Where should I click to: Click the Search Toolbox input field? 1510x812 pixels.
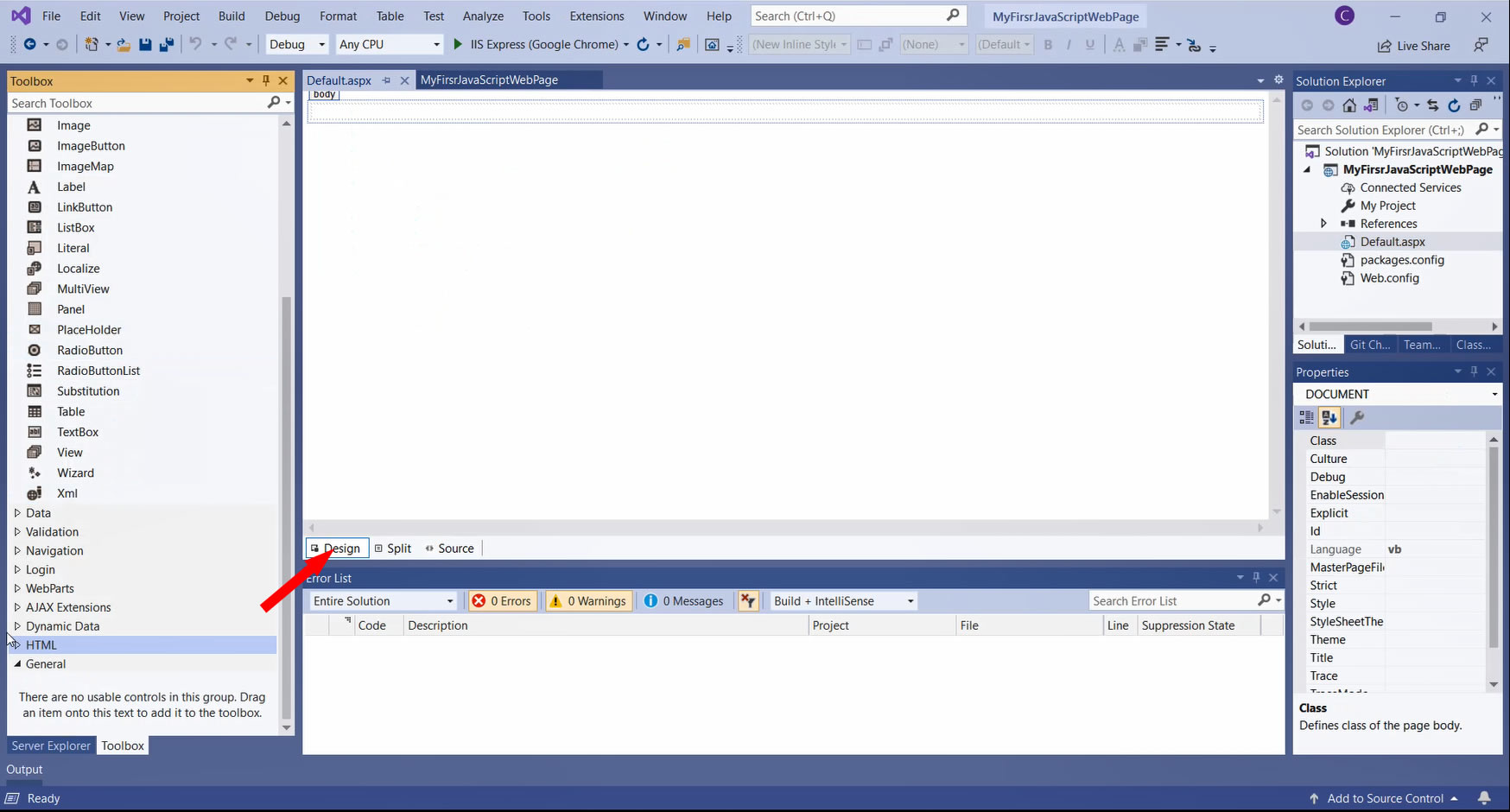(x=138, y=103)
